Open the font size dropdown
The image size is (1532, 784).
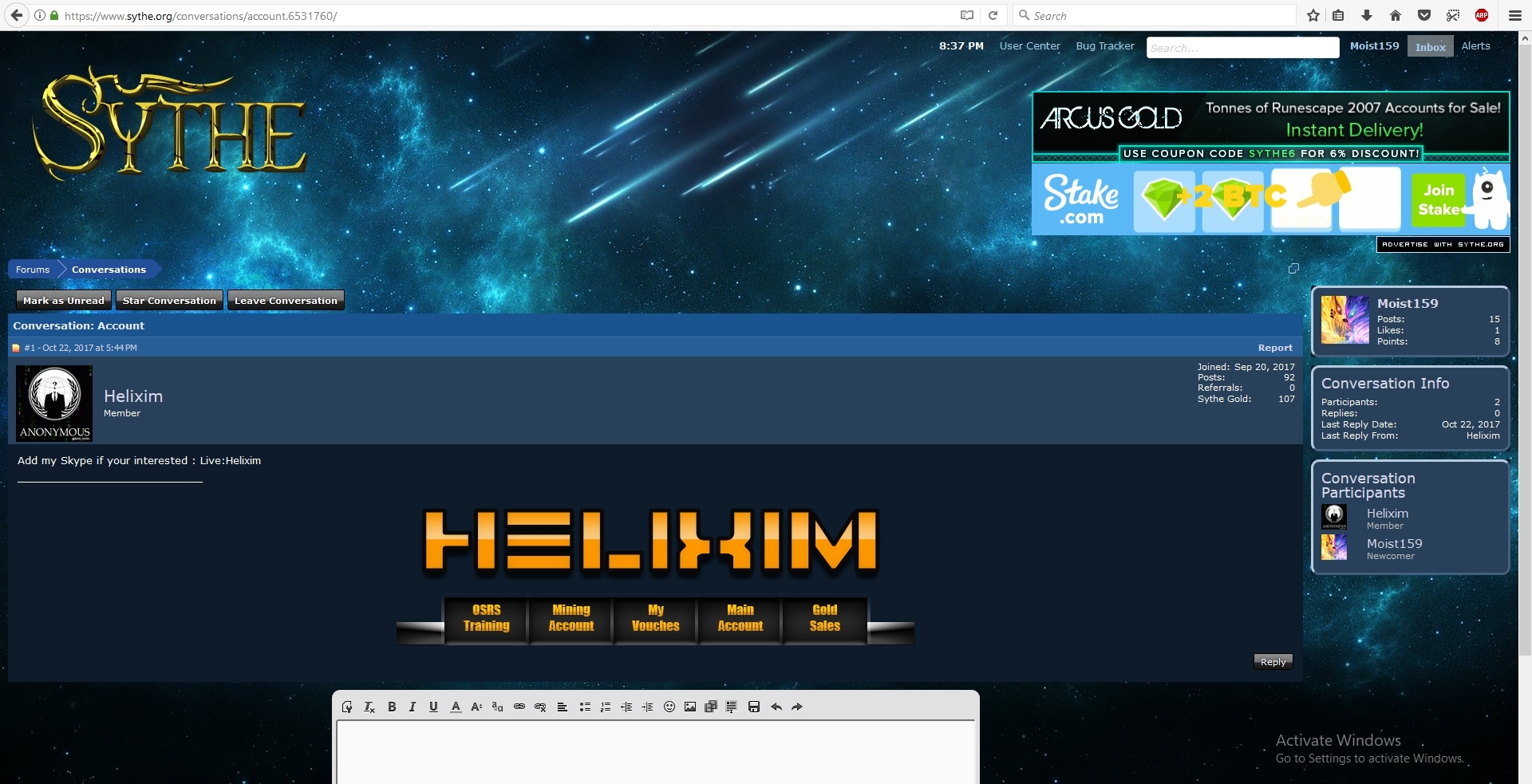(x=476, y=707)
